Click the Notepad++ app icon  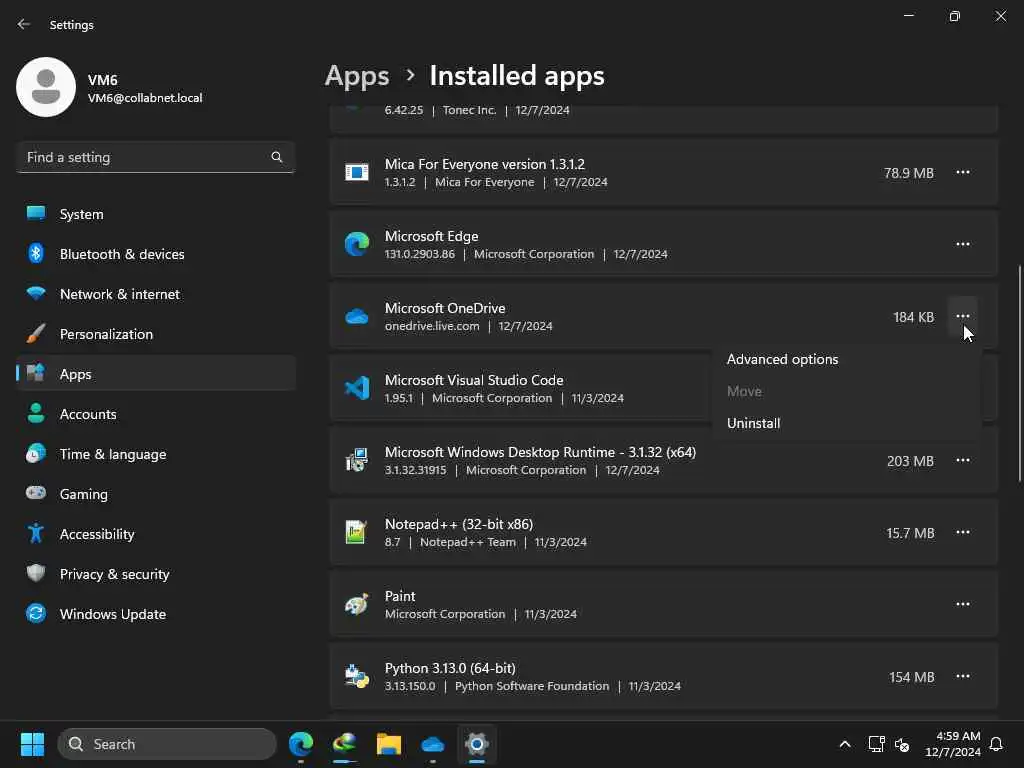(x=357, y=532)
